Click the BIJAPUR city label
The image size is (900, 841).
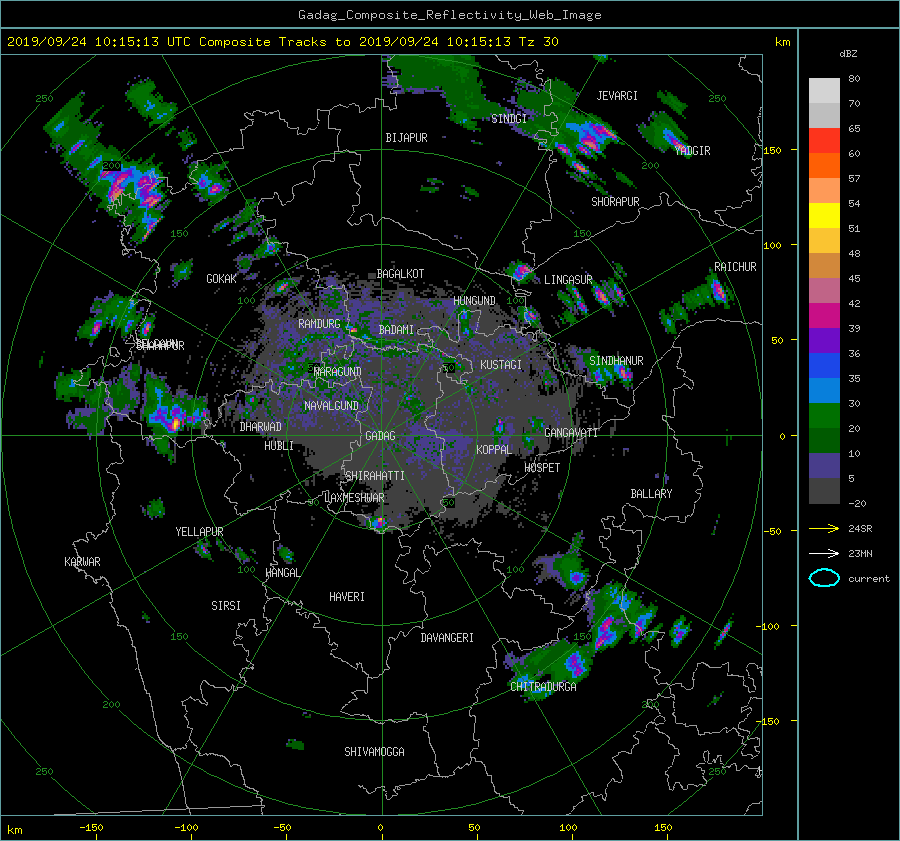[406, 138]
